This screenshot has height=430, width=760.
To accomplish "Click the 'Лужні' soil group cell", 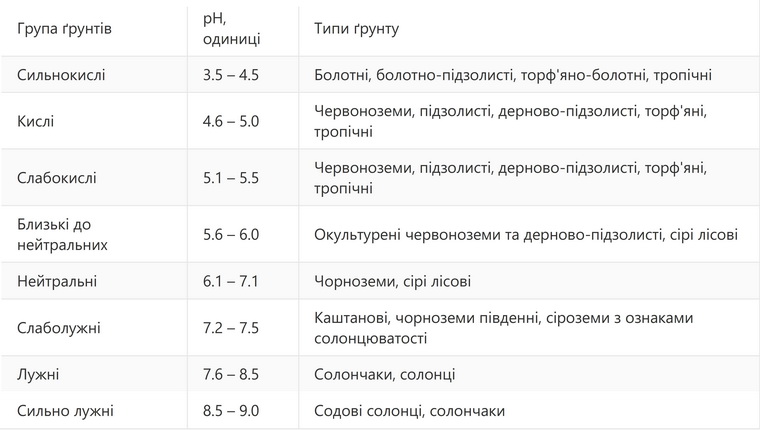I will (38, 374).
